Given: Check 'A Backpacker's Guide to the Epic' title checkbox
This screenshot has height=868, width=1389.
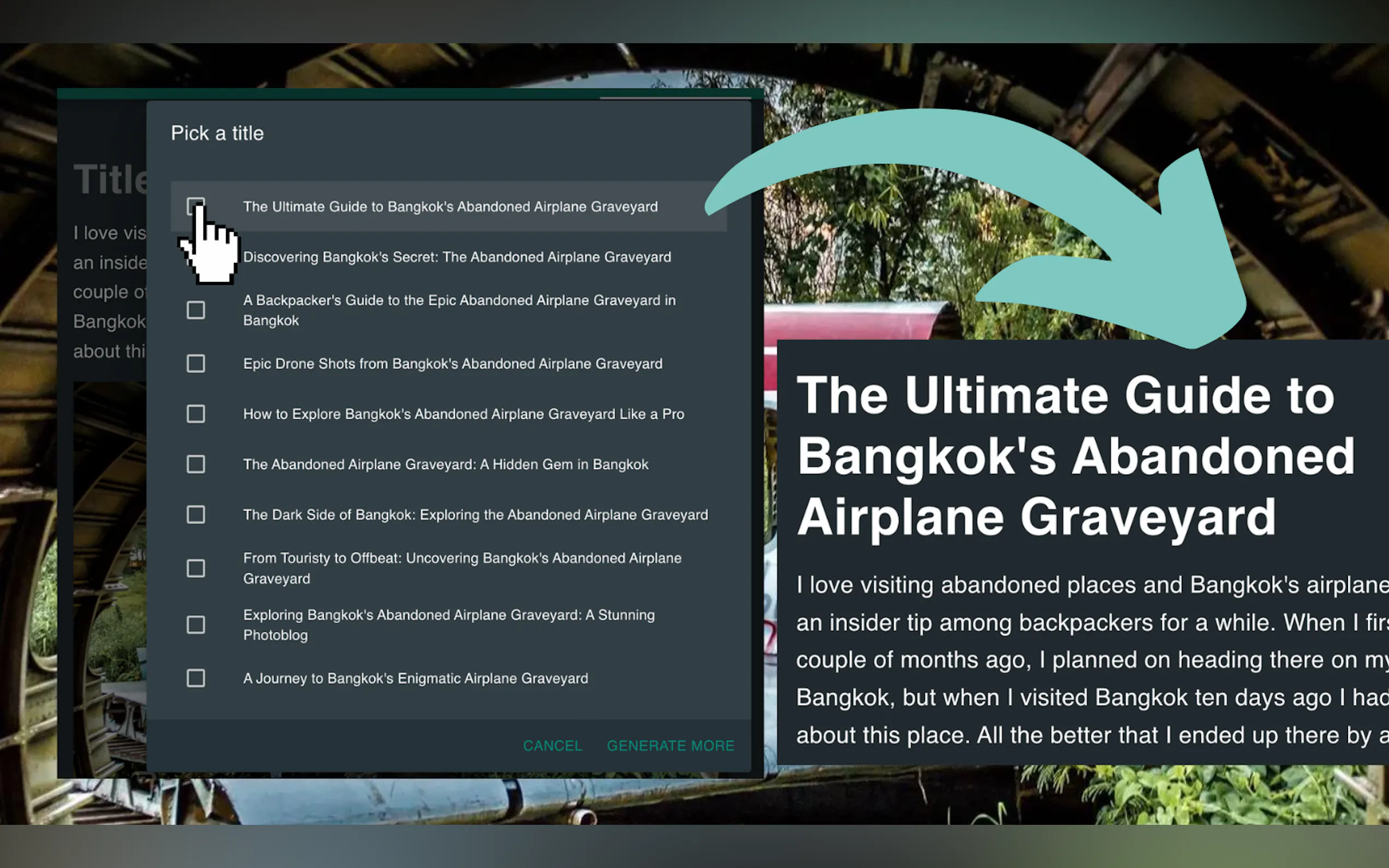Looking at the screenshot, I should pyautogui.click(x=196, y=310).
